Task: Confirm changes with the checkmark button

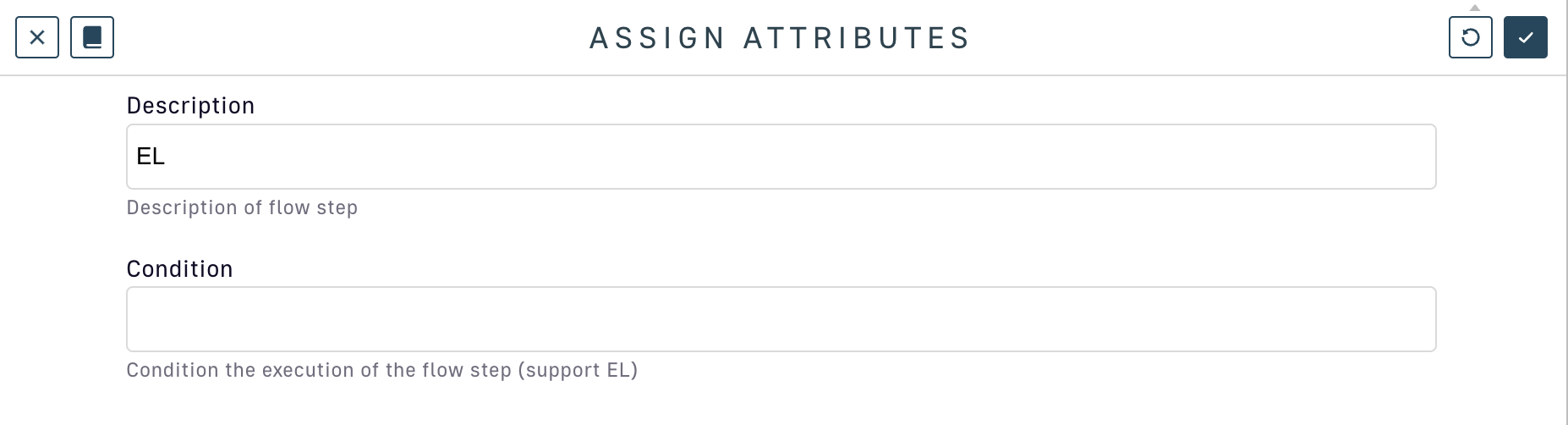Action: (x=1525, y=37)
